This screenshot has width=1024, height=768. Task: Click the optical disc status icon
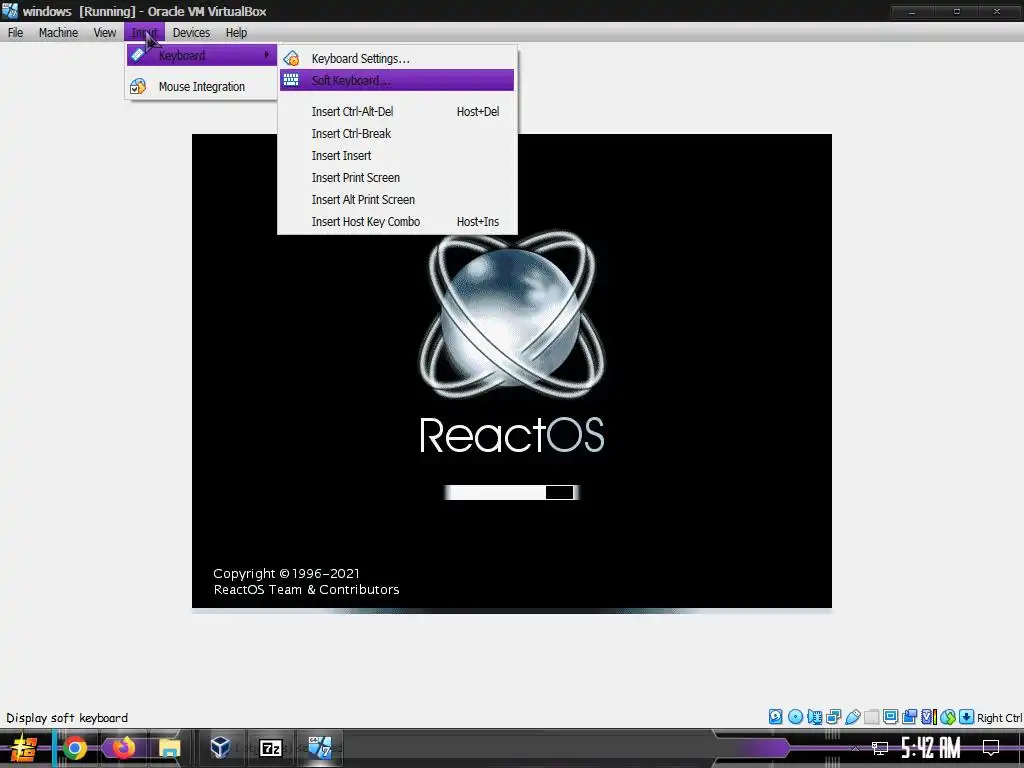pos(795,717)
